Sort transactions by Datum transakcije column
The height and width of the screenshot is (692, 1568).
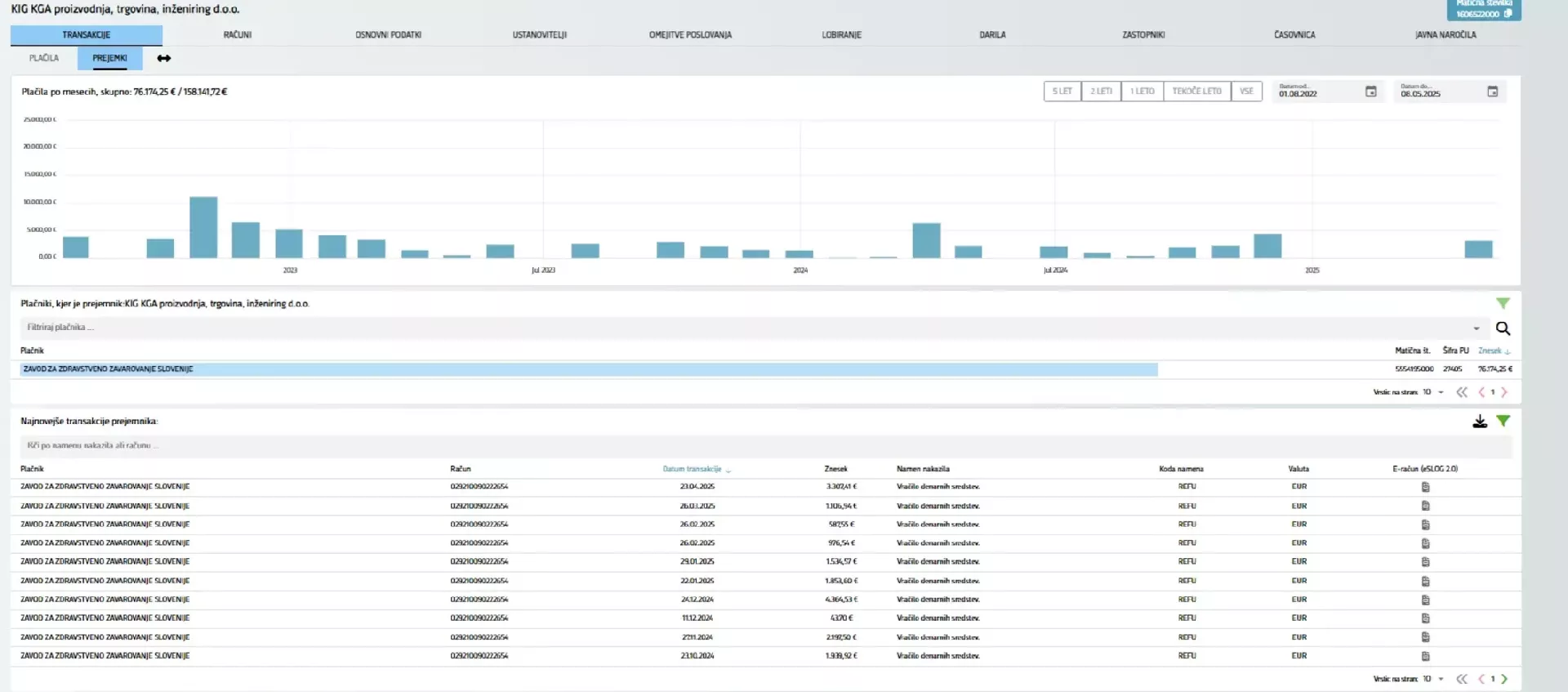coord(693,469)
